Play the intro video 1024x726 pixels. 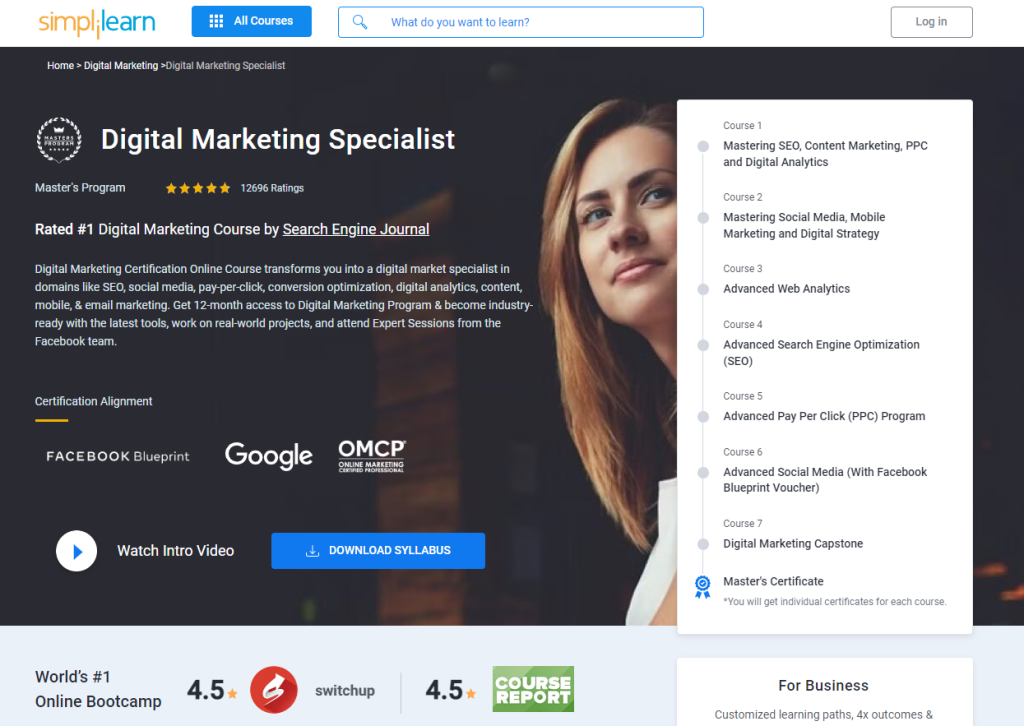pyautogui.click(x=76, y=551)
